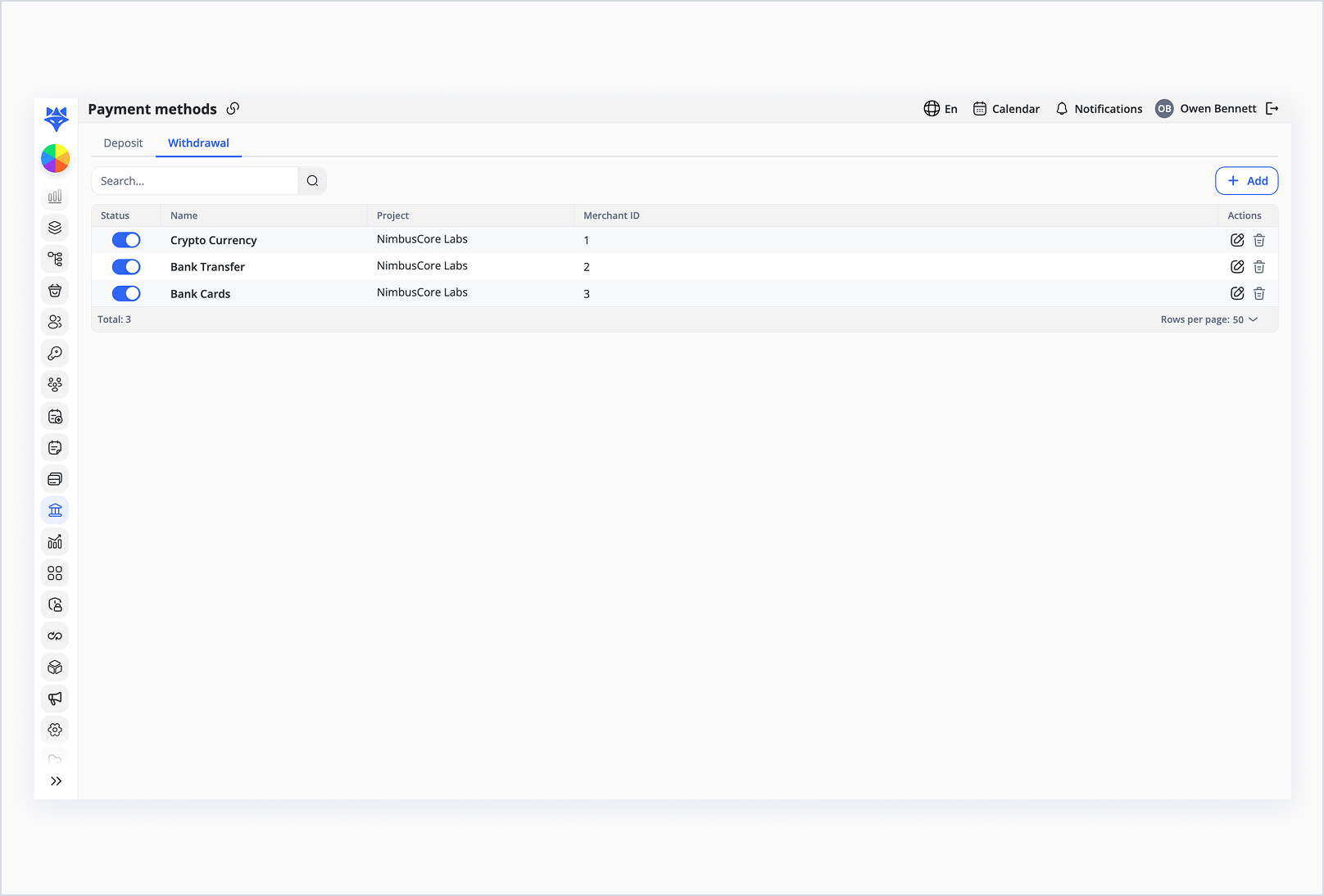Click the search magnifier button

312,181
